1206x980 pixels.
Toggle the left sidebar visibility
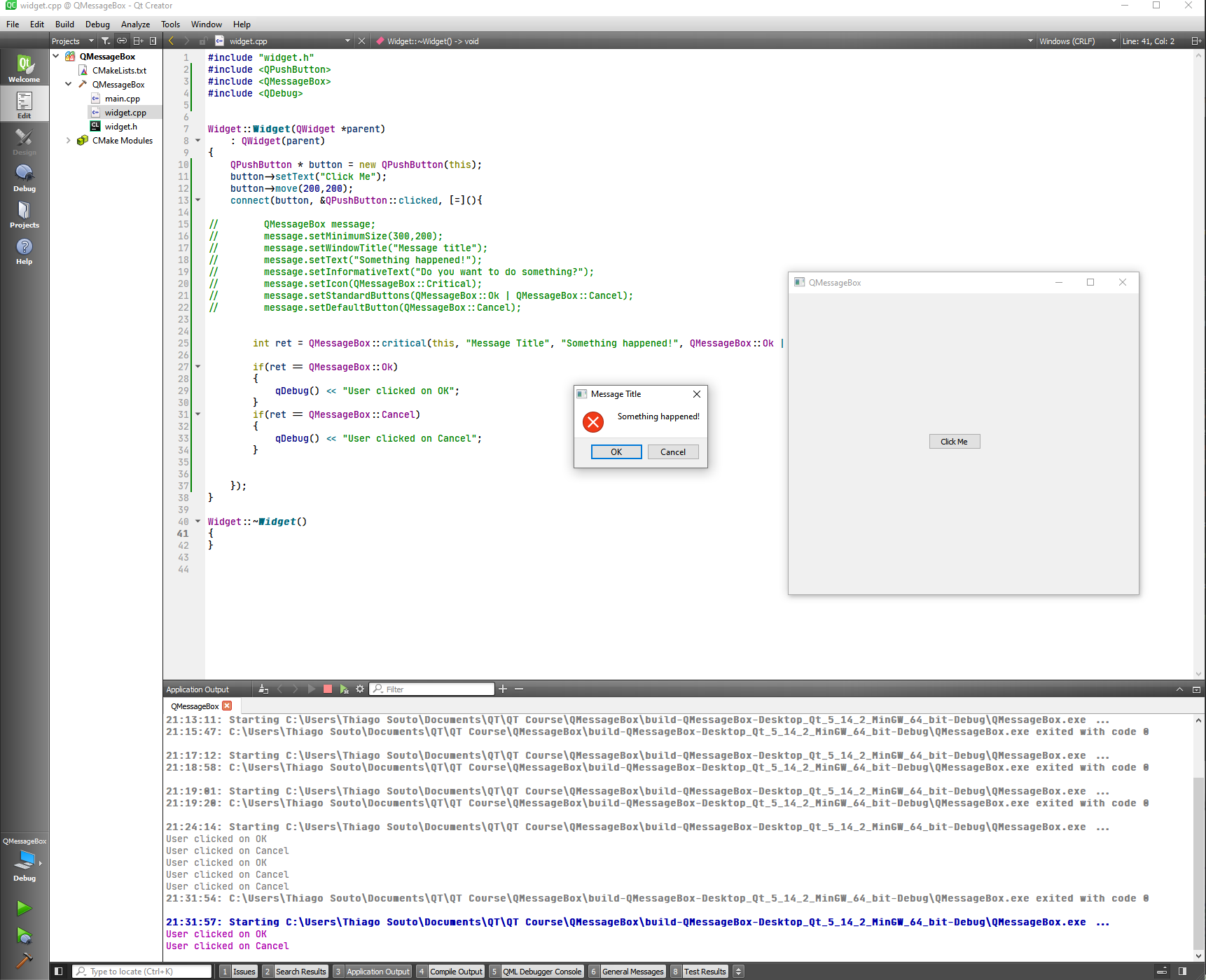coord(59,972)
